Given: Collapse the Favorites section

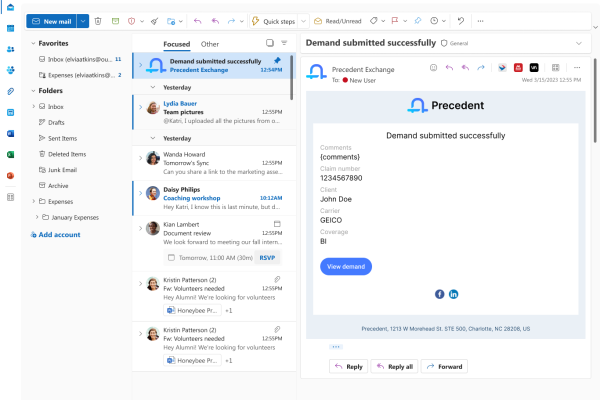Looking at the screenshot, I should click(33, 43).
